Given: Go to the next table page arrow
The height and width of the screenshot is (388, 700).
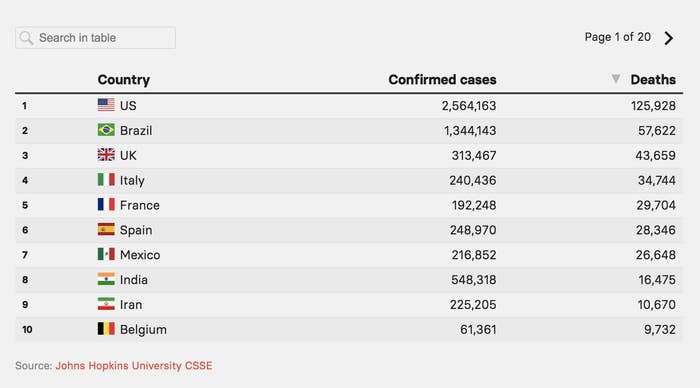Looking at the screenshot, I should coord(668,38).
